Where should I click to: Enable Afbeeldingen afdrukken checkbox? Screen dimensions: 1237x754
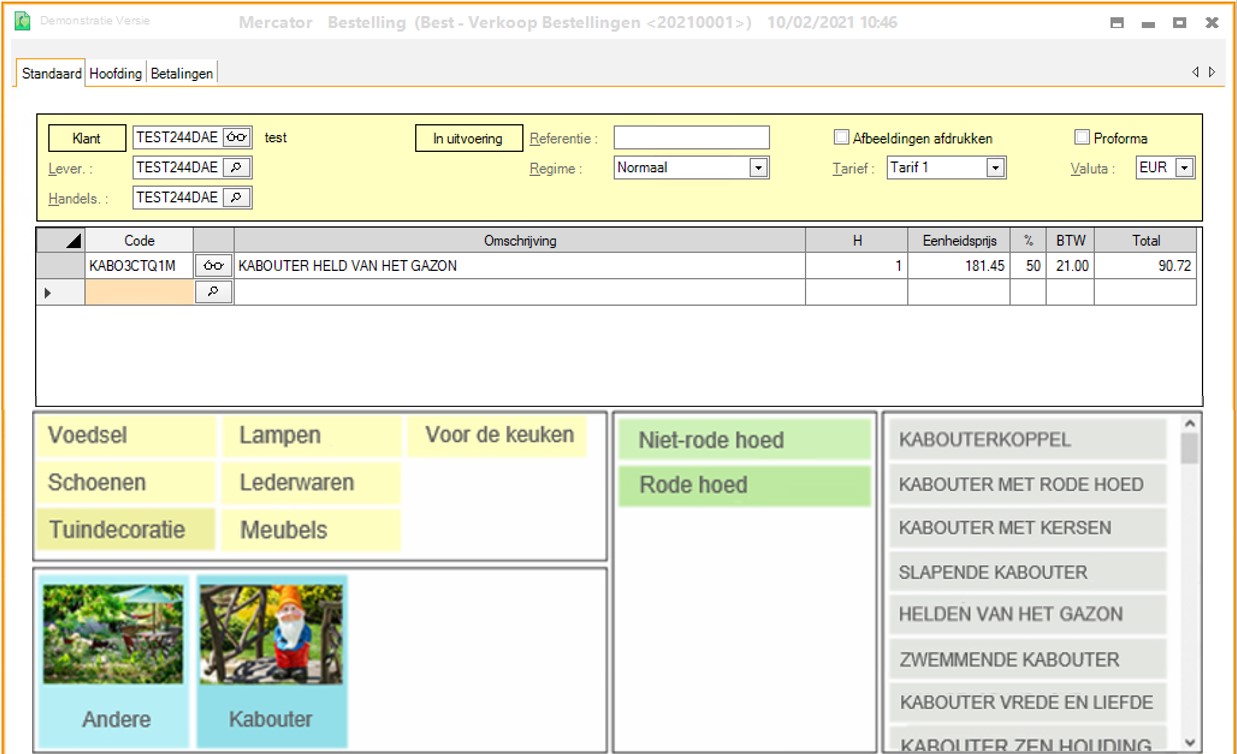coord(842,138)
